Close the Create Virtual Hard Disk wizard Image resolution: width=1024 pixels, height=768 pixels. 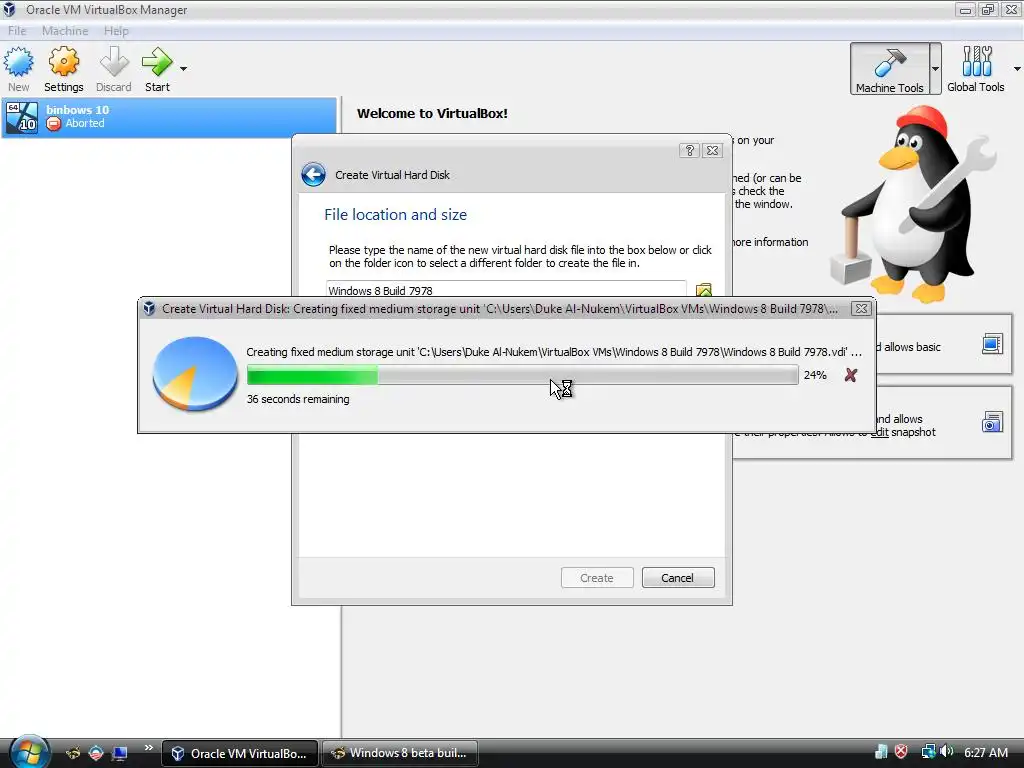point(712,150)
